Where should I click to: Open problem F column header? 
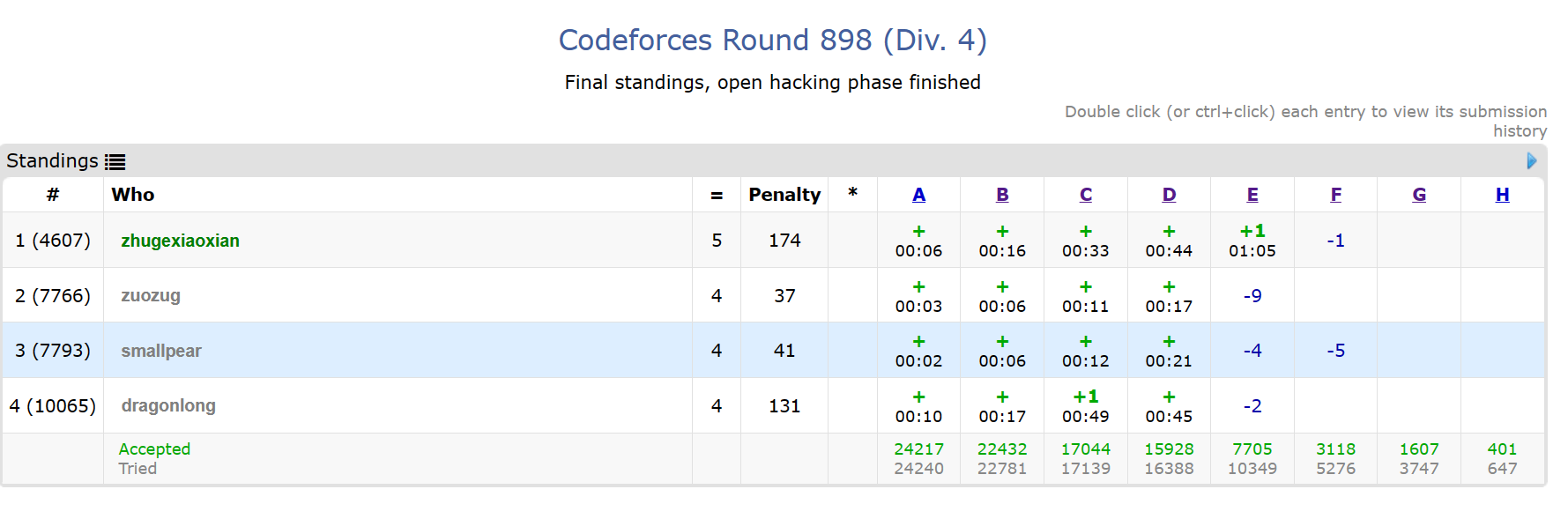coord(1335,195)
